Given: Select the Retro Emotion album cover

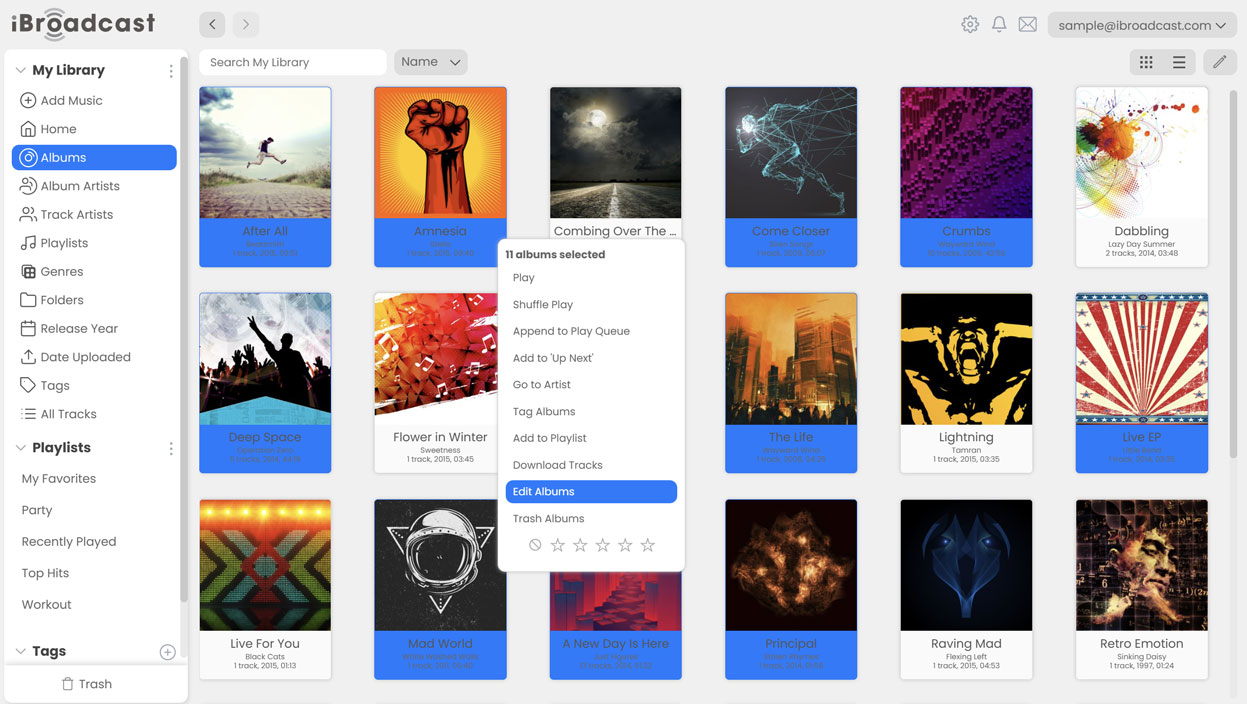Looking at the screenshot, I should point(1141,565).
